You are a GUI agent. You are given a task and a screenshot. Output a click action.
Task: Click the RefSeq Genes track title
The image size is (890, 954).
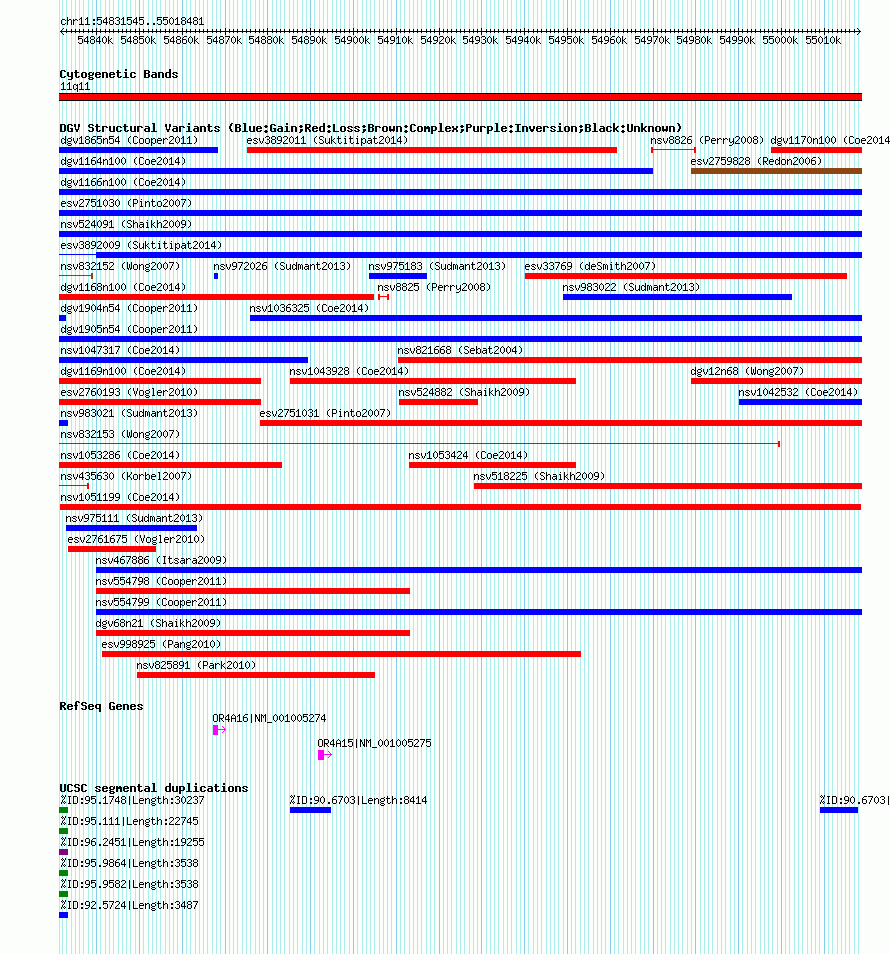[101, 706]
